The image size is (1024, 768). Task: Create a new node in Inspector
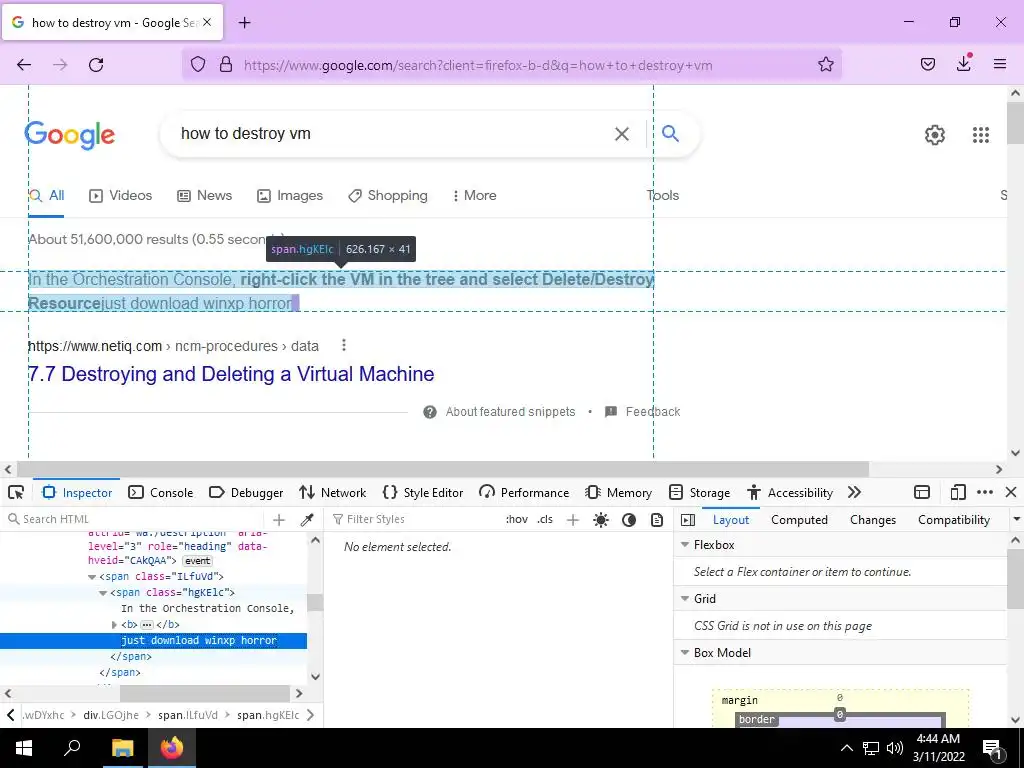point(279,520)
